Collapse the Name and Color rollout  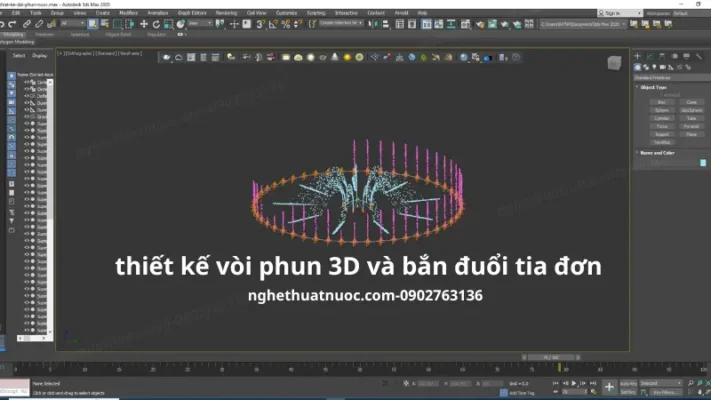point(657,153)
